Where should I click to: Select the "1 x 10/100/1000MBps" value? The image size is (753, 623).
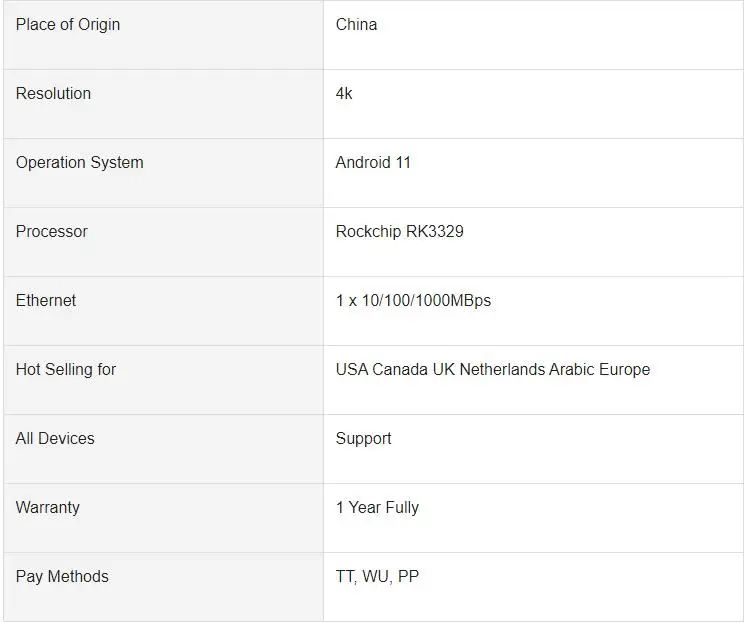click(413, 300)
